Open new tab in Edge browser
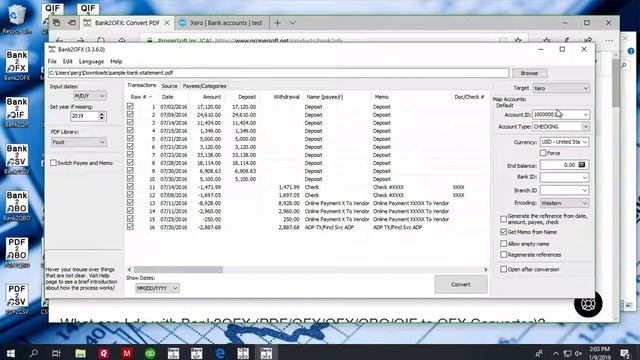This screenshot has width=640, height=360. (277, 23)
